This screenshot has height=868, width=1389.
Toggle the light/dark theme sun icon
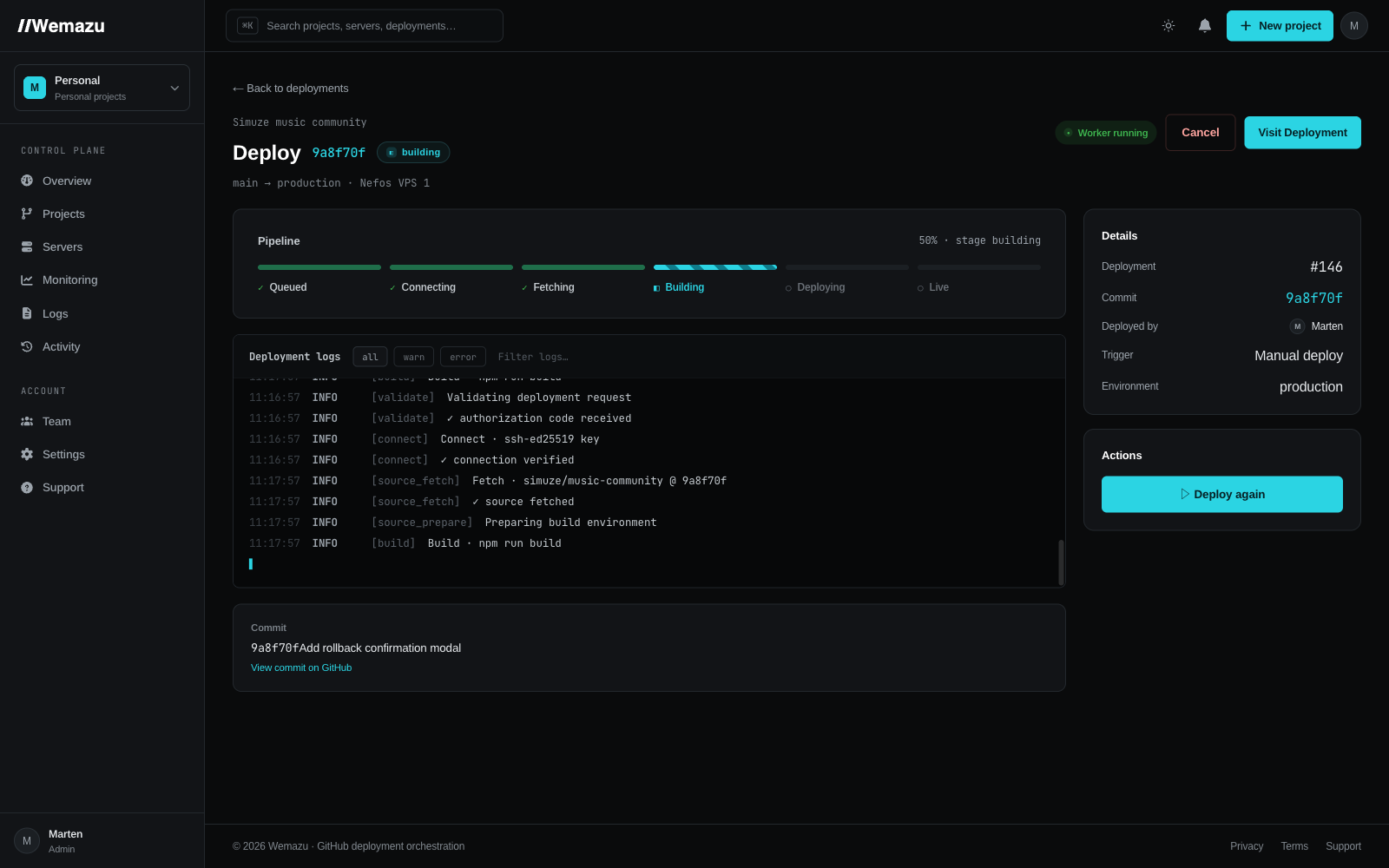point(1168,26)
